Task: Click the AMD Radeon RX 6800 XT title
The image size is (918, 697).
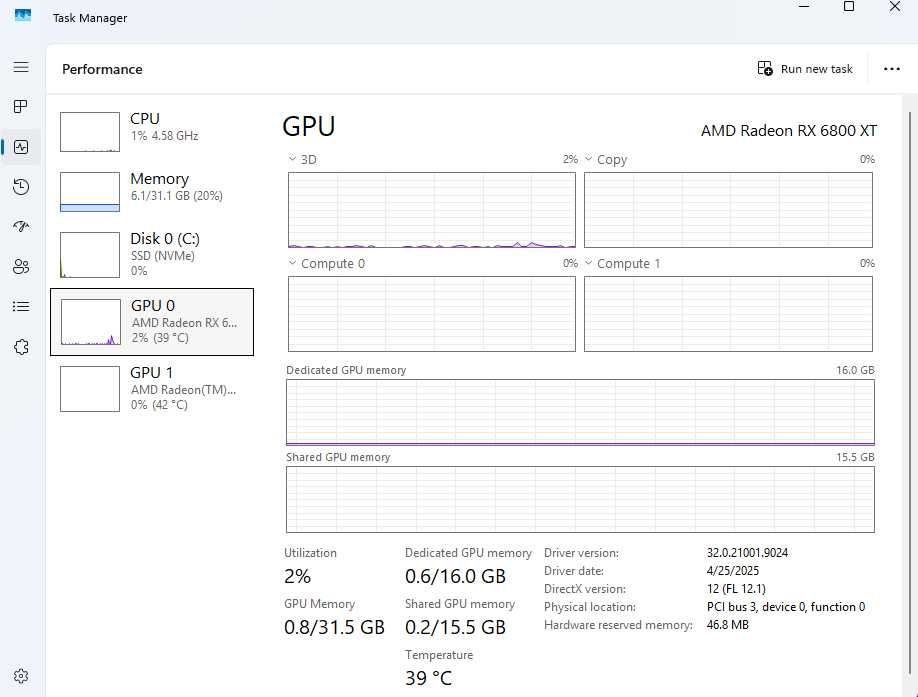Action: pyautogui.click(x=789, y=130)
